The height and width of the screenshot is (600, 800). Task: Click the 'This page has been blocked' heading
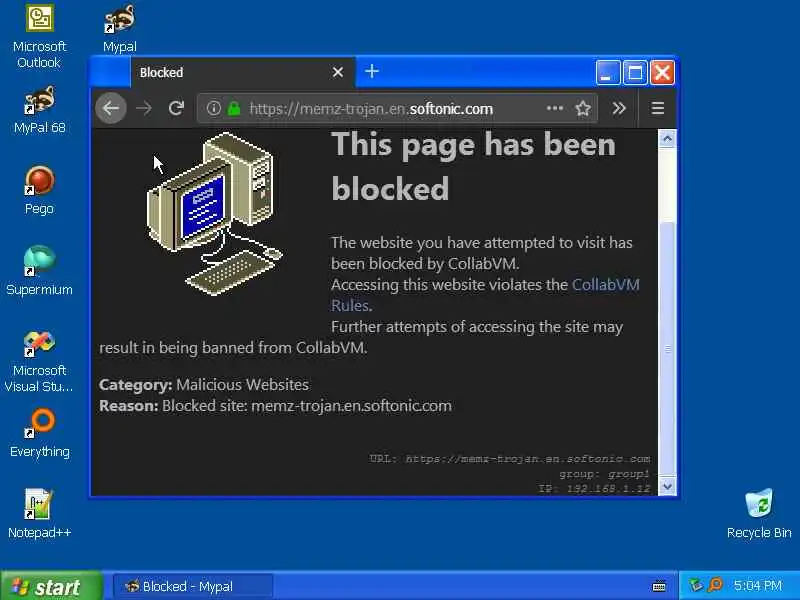(x=473, y=166)
